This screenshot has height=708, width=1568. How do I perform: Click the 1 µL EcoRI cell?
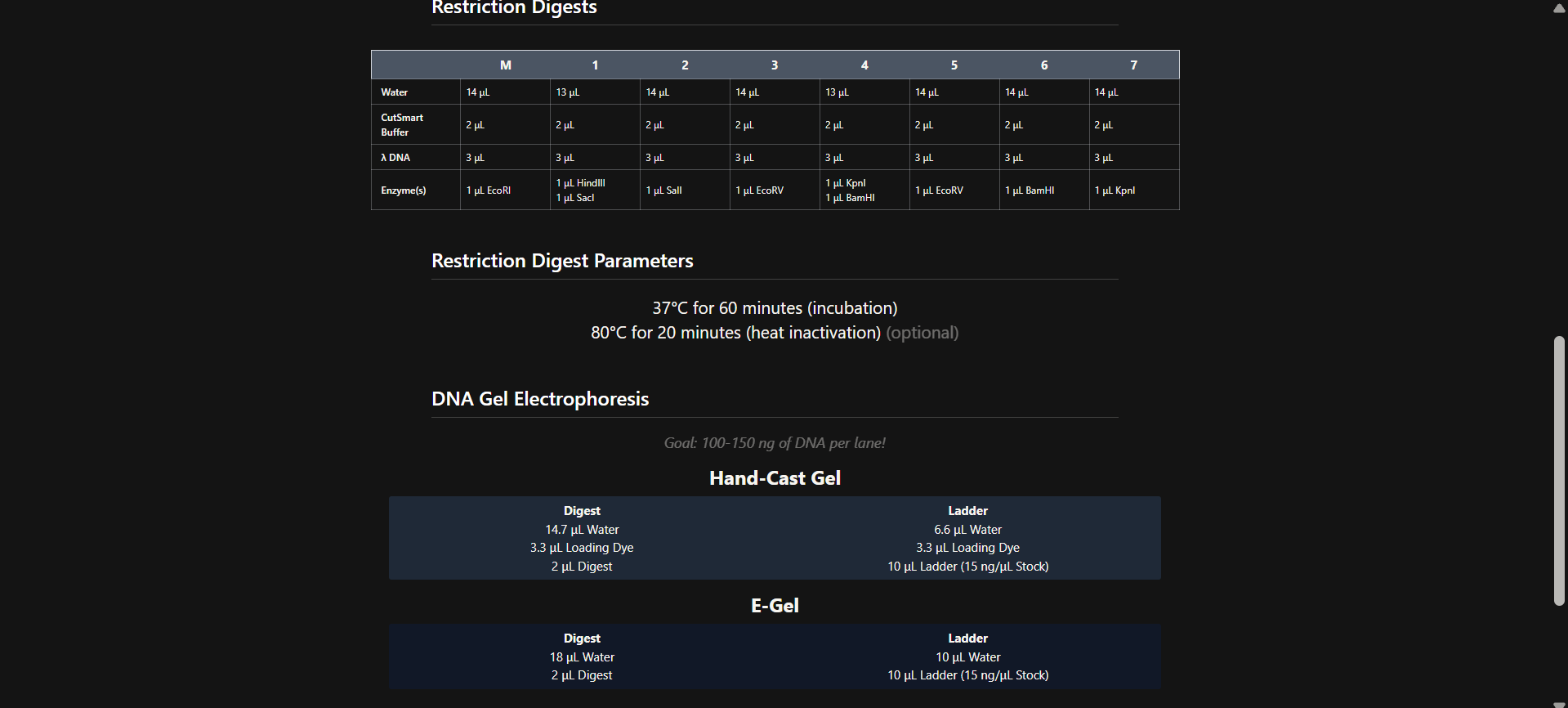489,190
